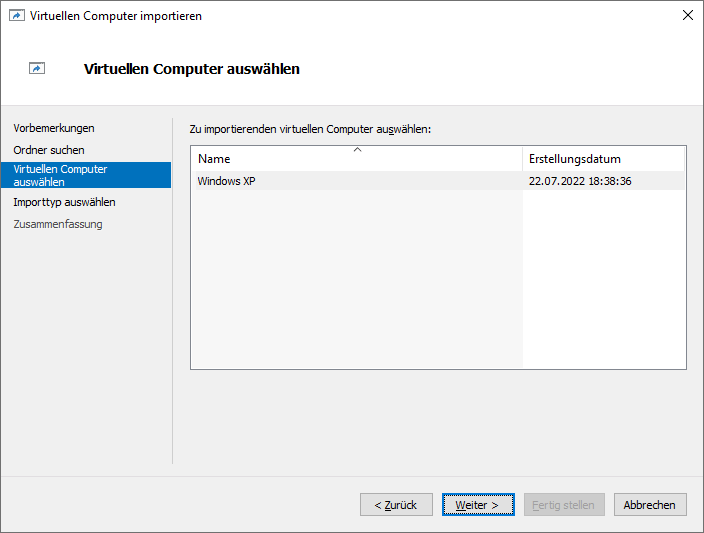The width and height of the screenshot is (704, 533).
Task: Sort the list by Name column header
Action: 358,159
